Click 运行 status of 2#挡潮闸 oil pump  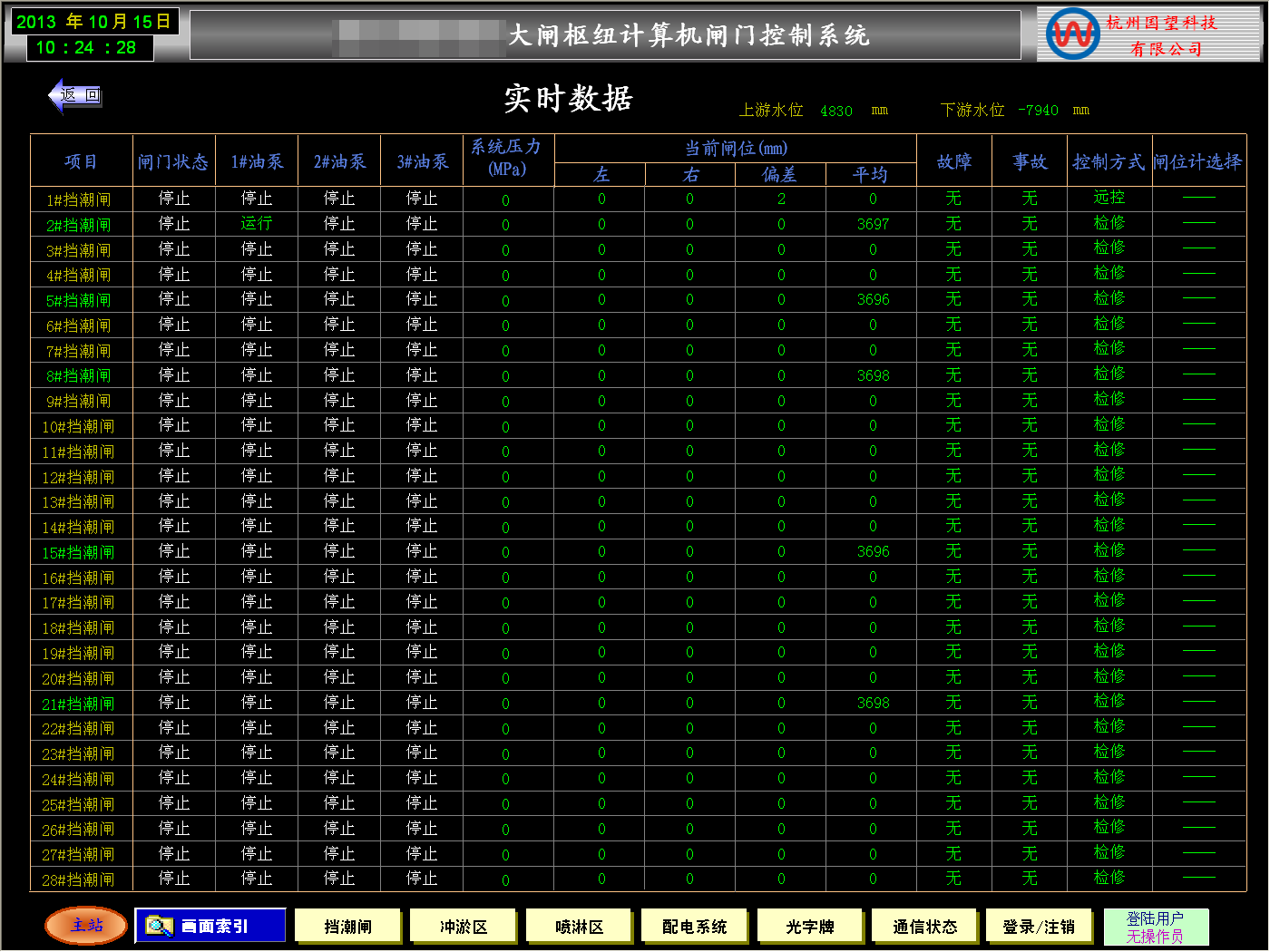pos(257,223)
